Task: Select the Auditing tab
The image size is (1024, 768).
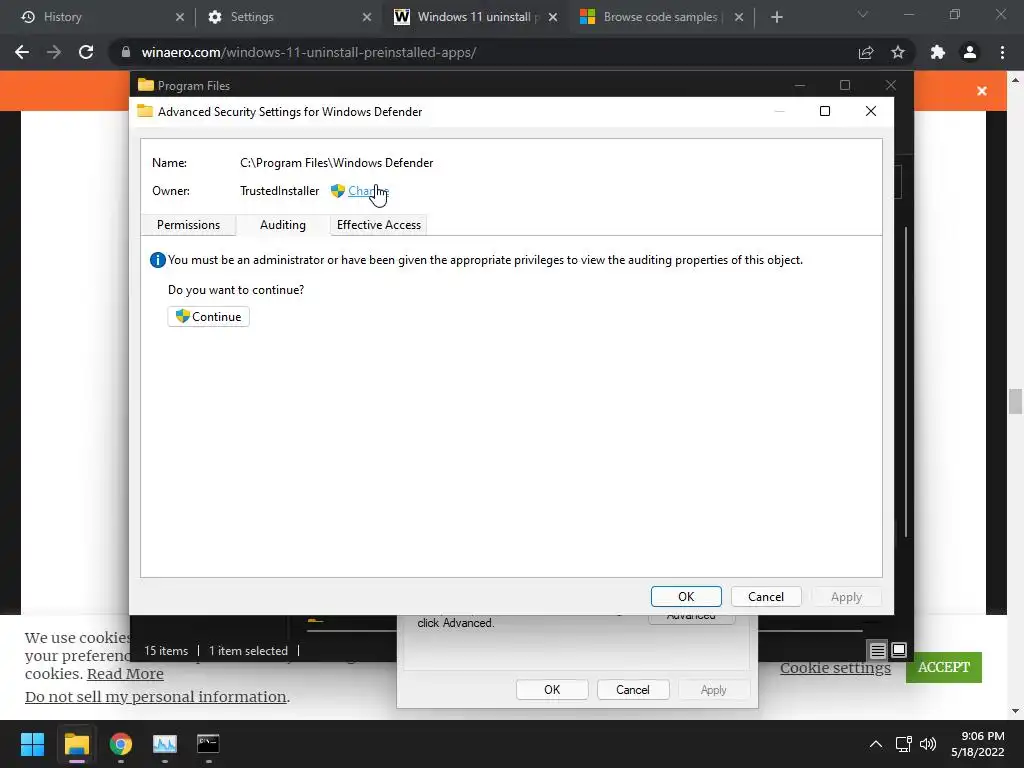Action: click(x=283, y=225)
